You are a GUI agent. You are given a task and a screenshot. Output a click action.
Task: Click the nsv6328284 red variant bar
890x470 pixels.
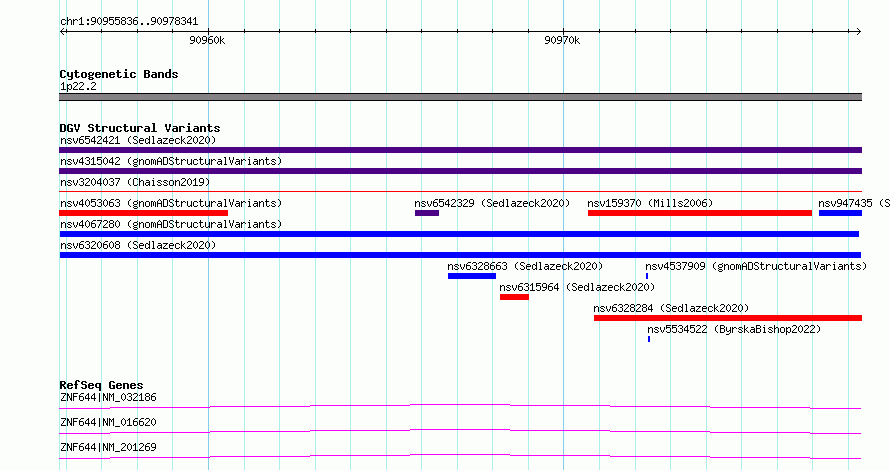pyautogui.click(x=728, y=318)
